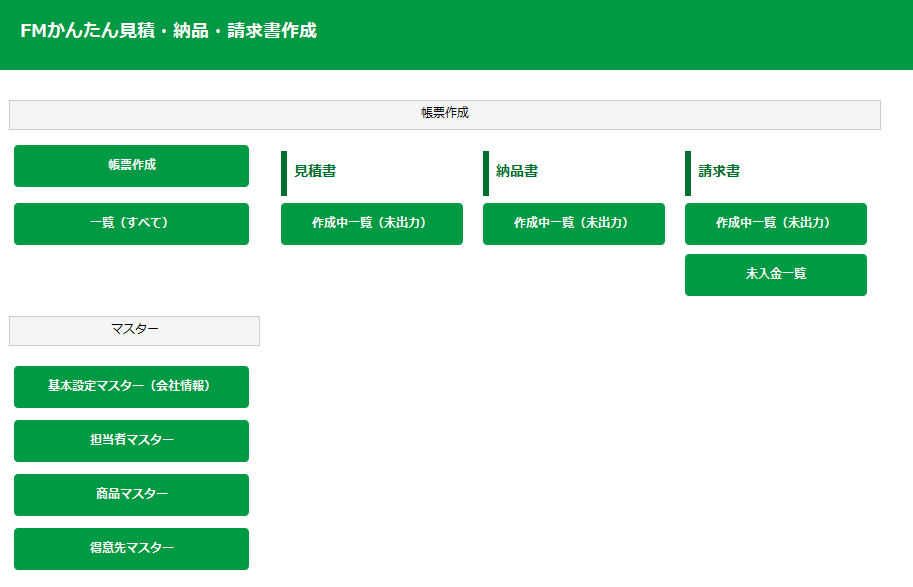Select the 商品マスター button
Screen dimensions: 913x587
131,495
